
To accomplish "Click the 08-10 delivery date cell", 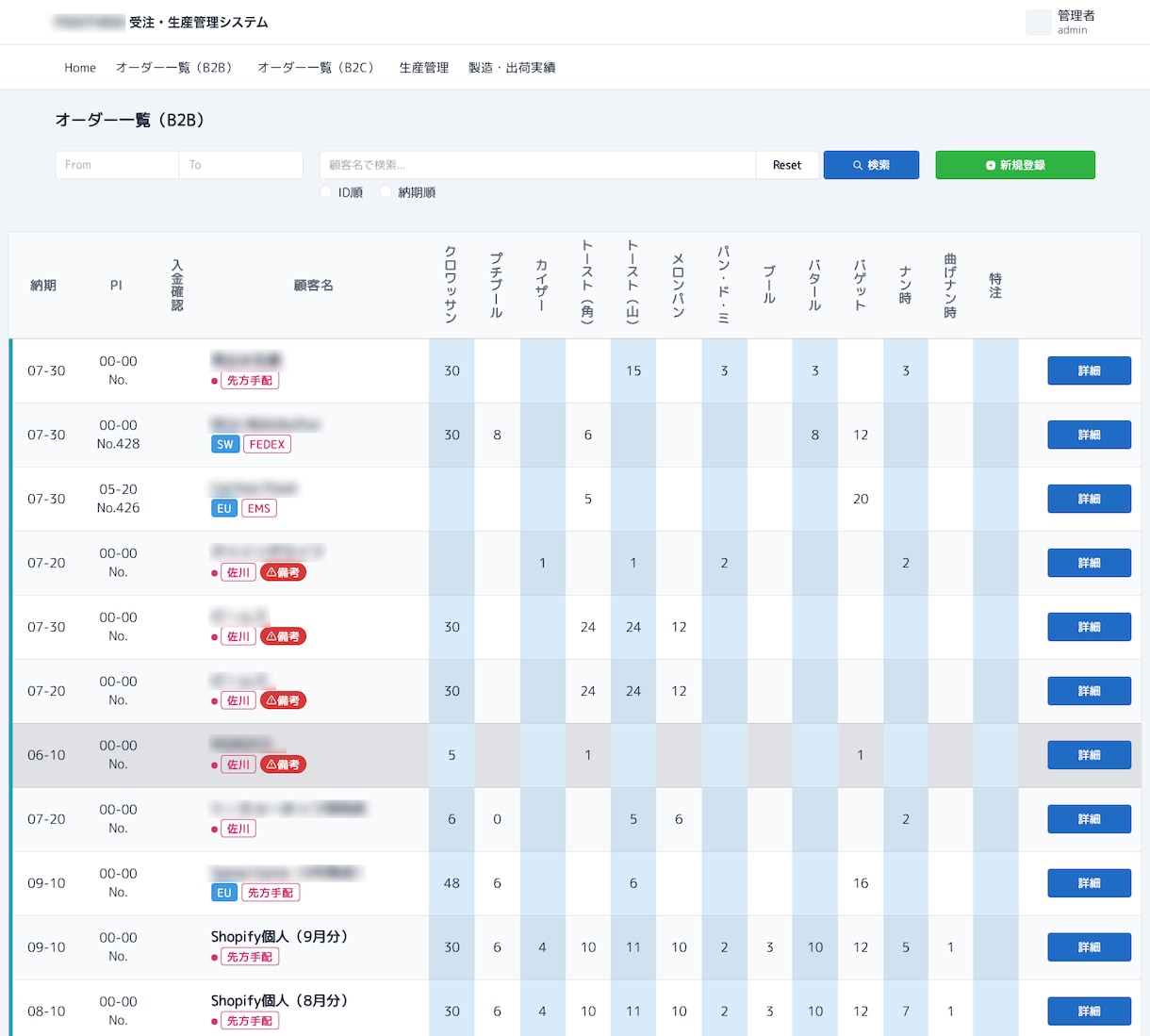I will [x=46, y=1011].
